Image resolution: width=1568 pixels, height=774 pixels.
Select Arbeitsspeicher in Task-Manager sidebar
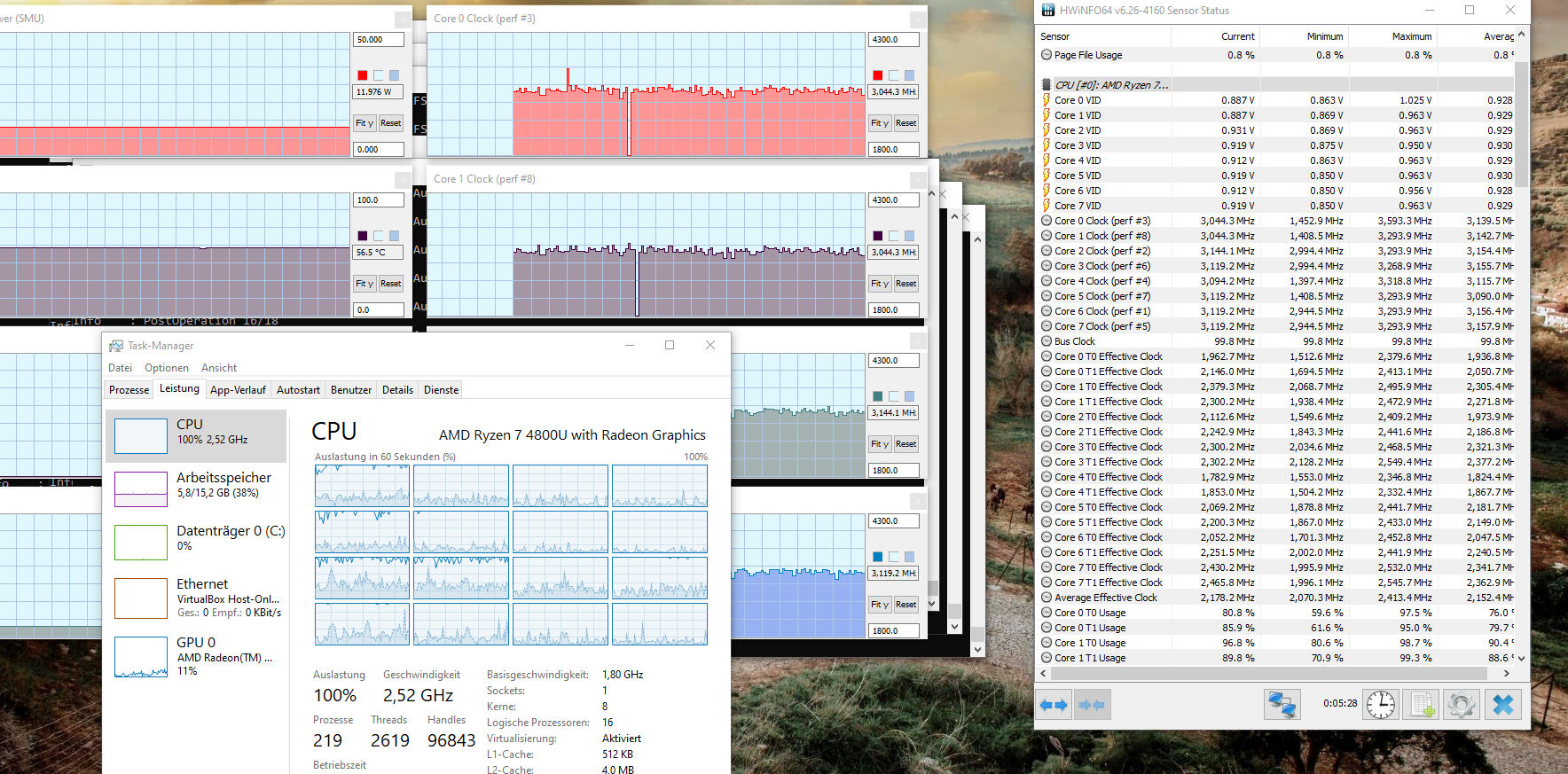click(196, 489)
